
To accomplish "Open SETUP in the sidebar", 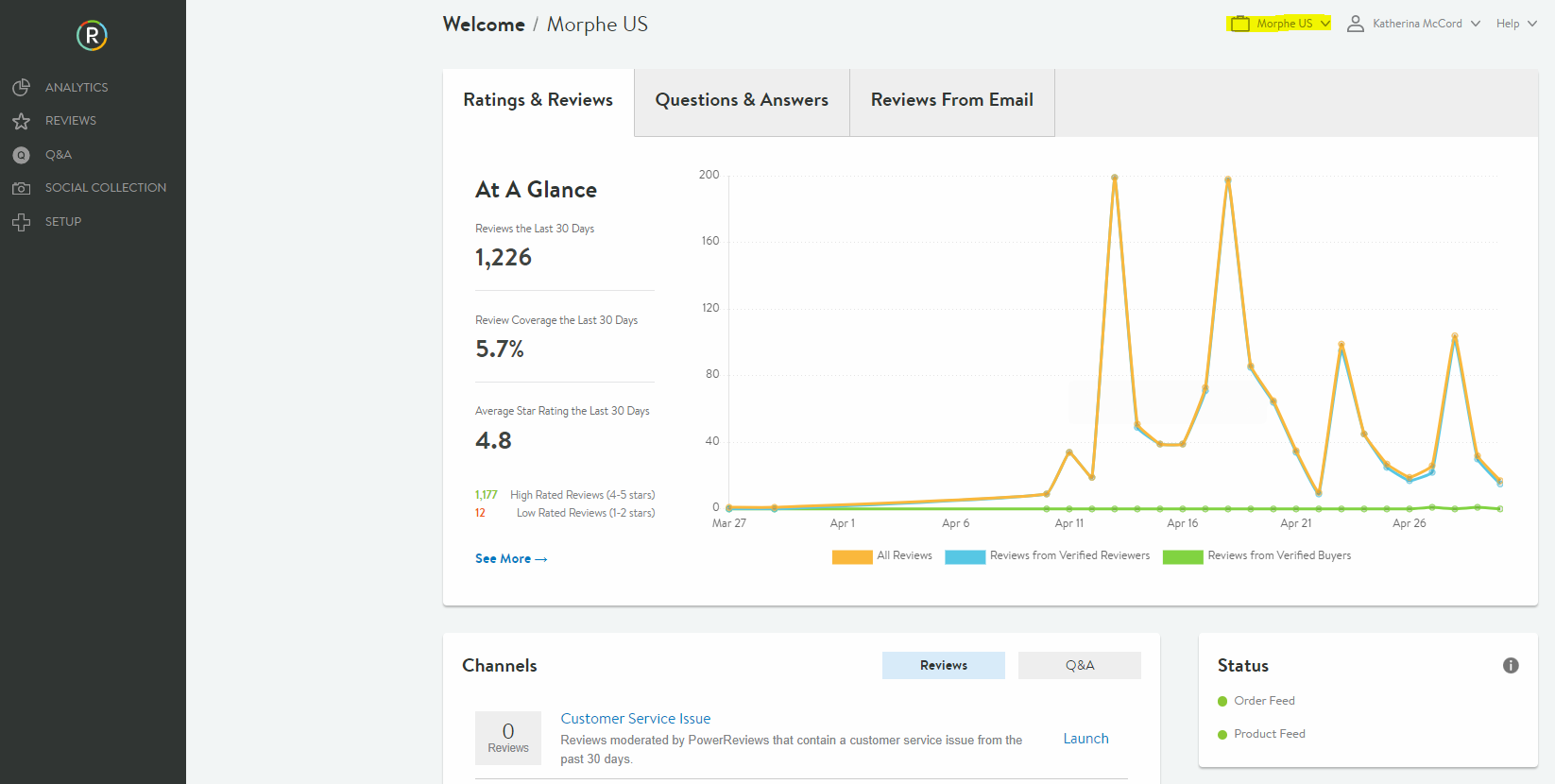I will click(63, 222).
